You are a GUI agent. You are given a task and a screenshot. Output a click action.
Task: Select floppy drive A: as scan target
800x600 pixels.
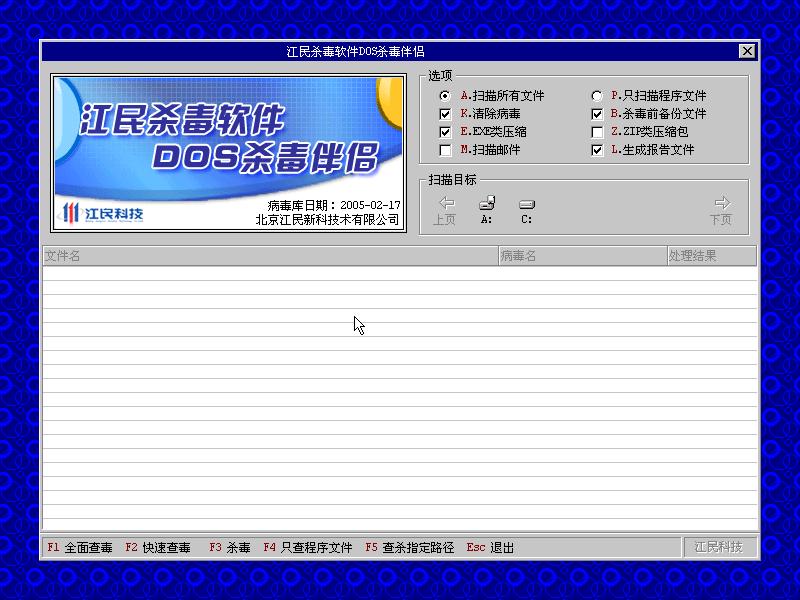click(x=487, y=210)
